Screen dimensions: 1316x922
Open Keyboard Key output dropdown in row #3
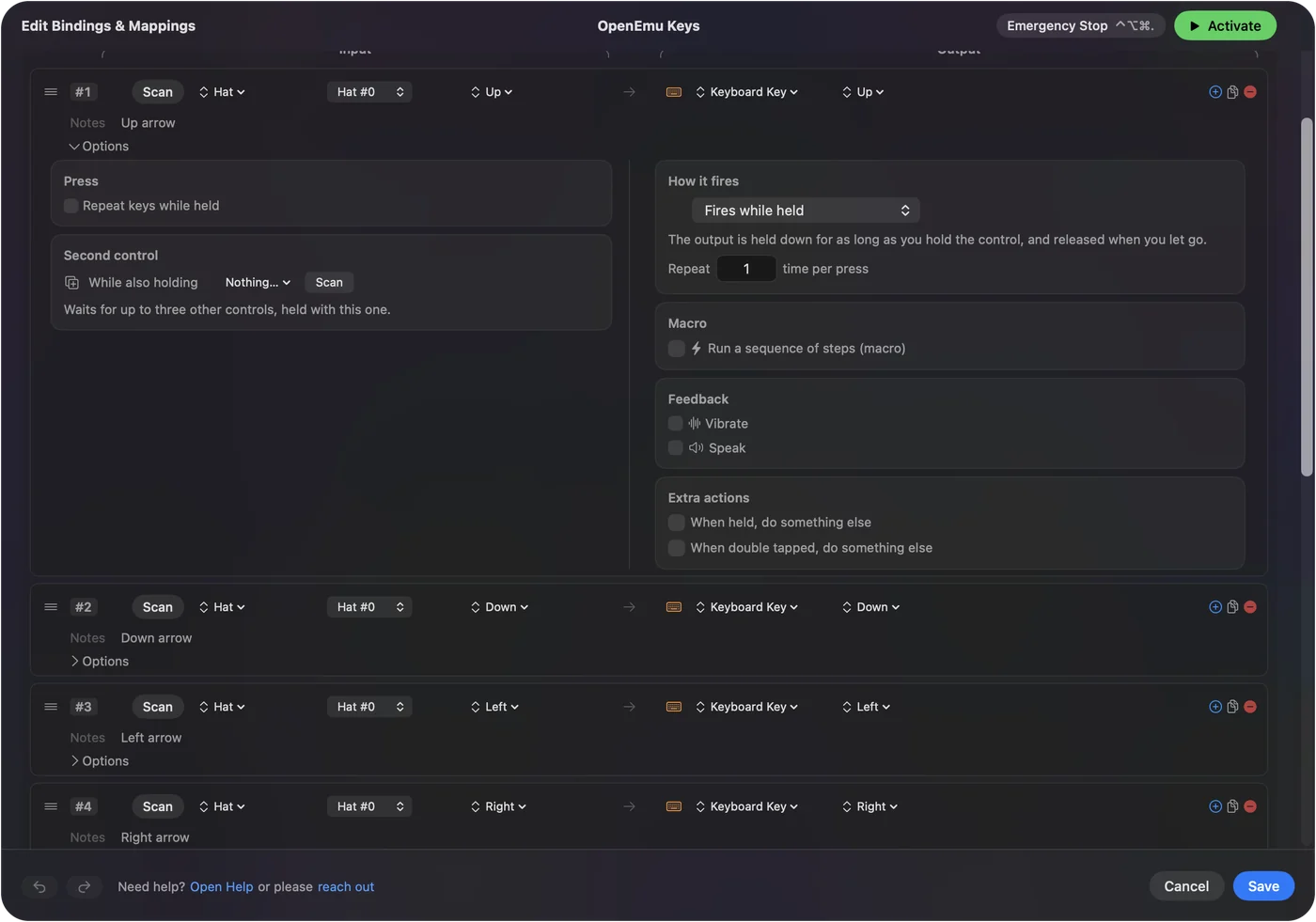pyautogui.click(x=747, y=707)
